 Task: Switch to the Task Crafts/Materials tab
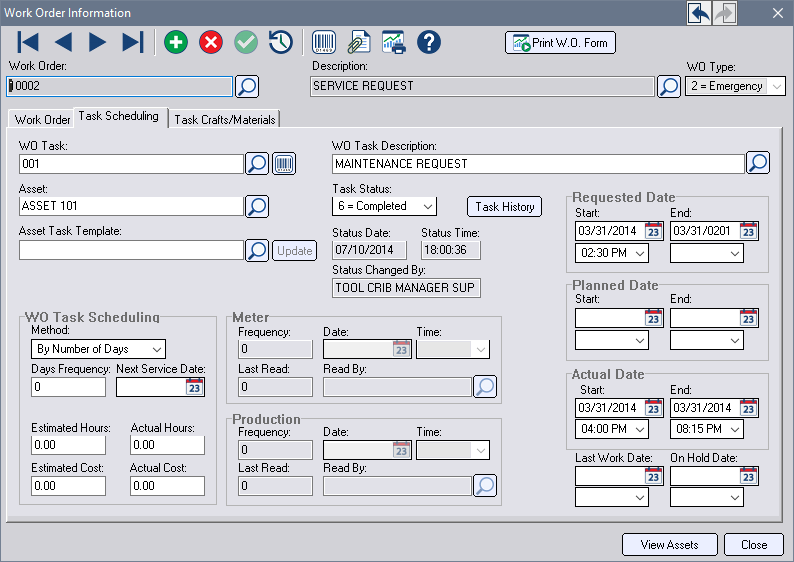(x=224, y=120)
